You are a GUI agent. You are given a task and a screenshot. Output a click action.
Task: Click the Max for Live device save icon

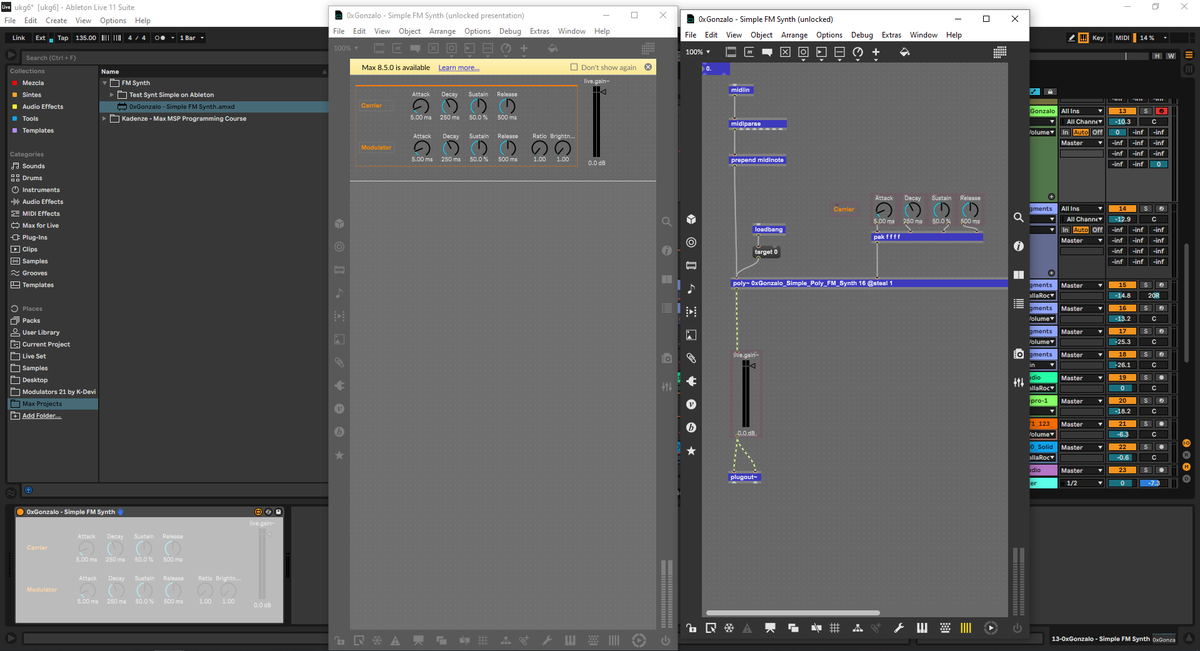pos(279,512)
